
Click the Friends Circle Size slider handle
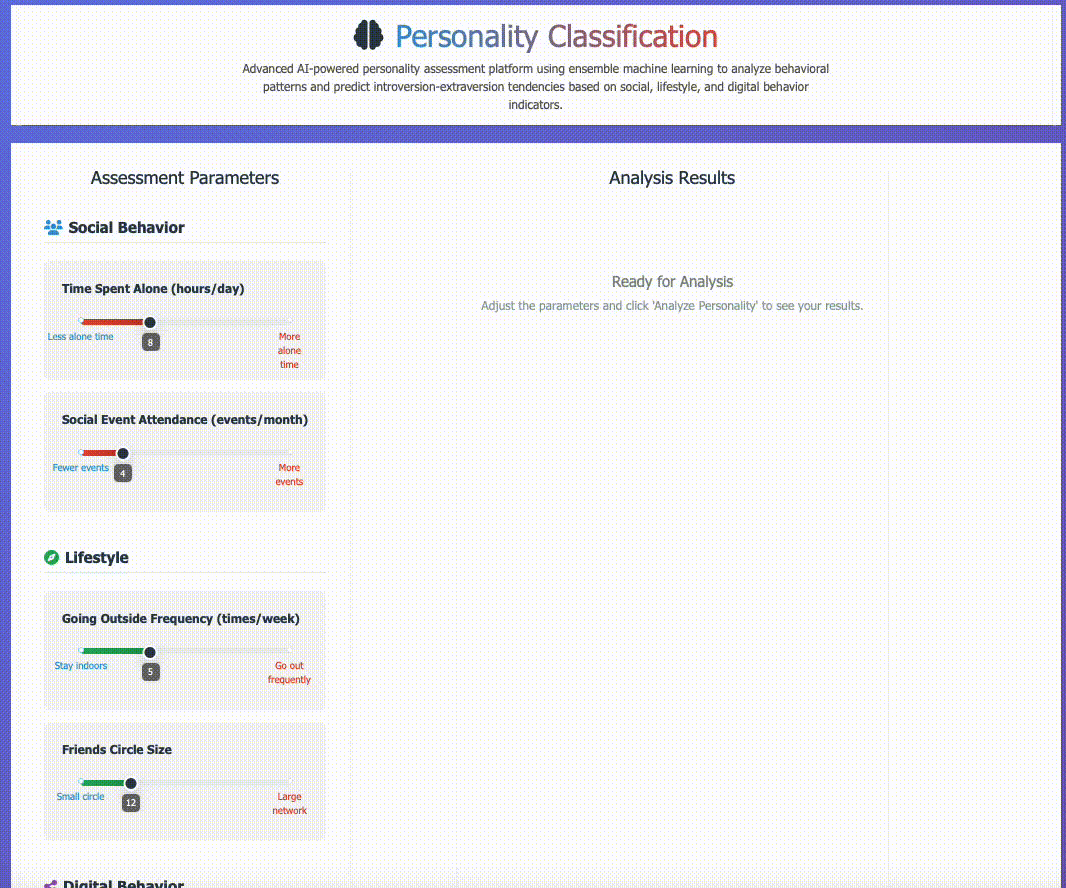tap(130, 783)
